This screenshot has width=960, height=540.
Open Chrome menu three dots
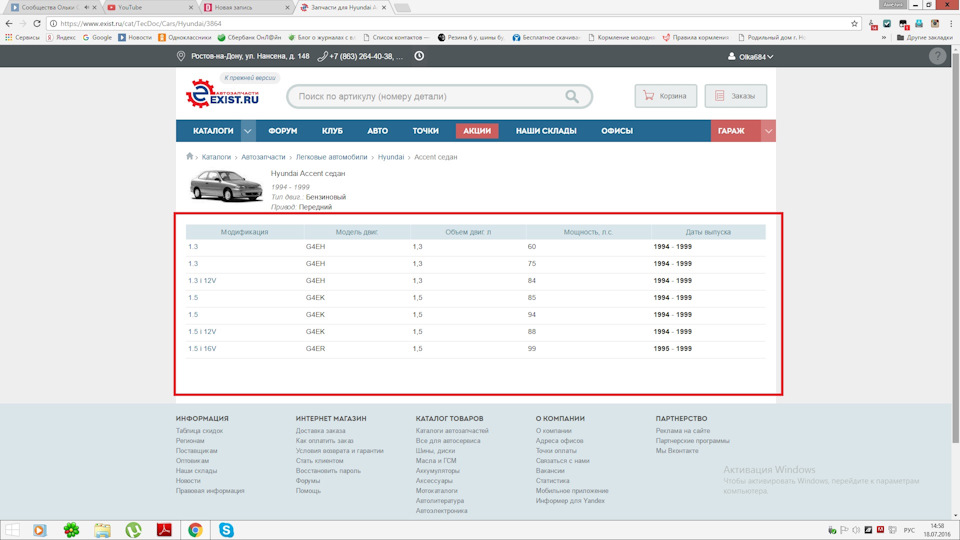[x=951, y=23]
